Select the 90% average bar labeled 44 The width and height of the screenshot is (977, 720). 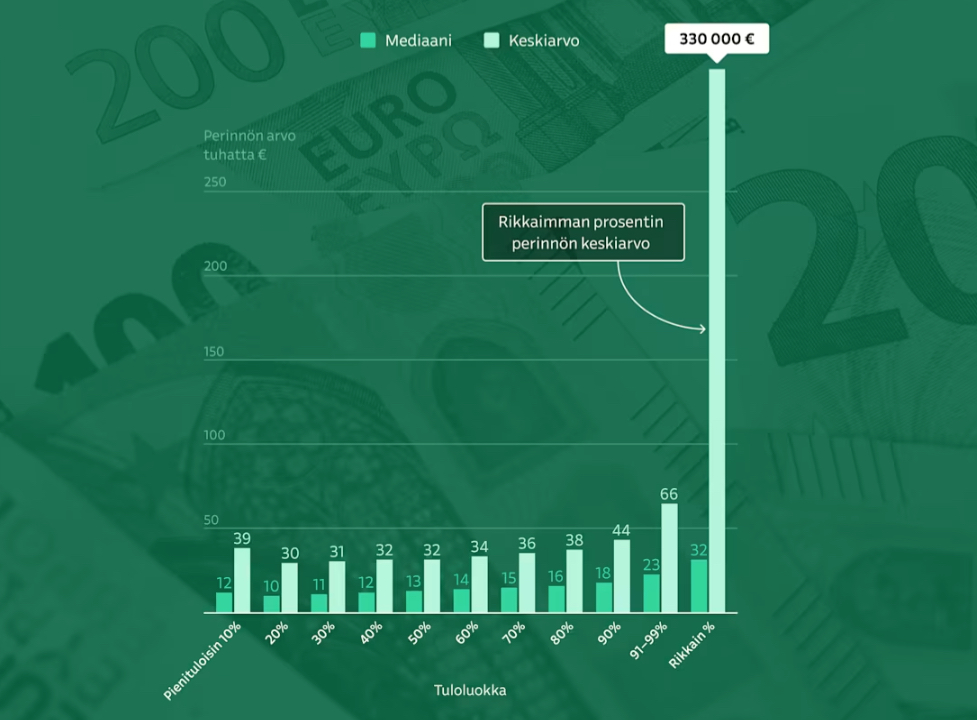point(622,576)
